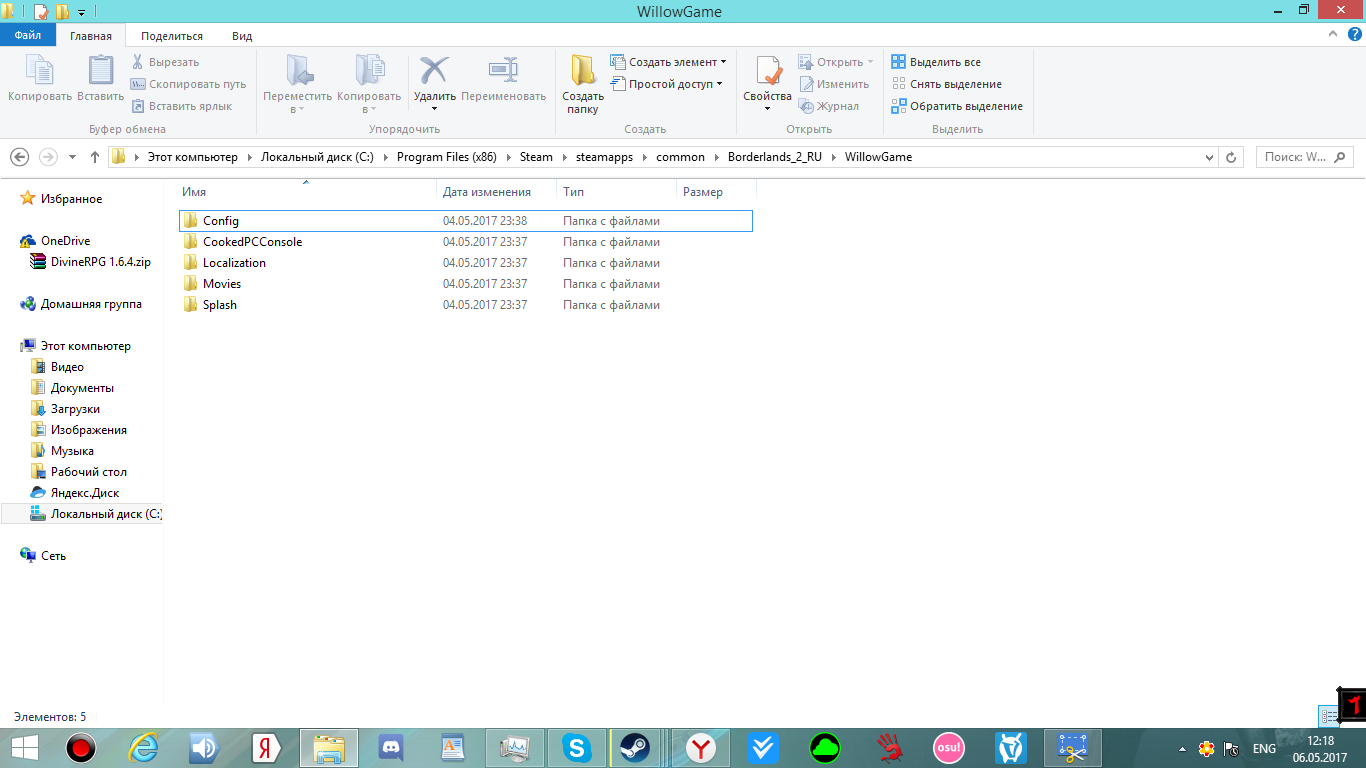Click Изменить in the ribbon
The width and height of the screenshot is (1366, 768).
(x=833, y=84)
